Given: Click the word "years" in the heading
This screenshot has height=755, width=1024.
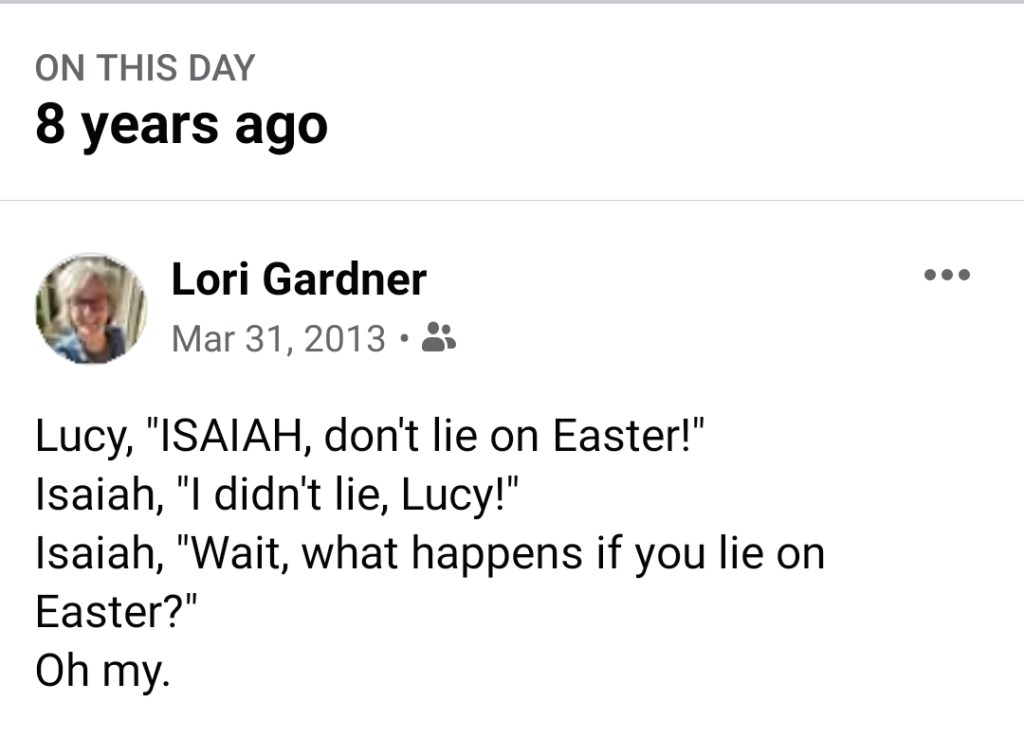Looking at the screenshot, I should pos(149,125).
